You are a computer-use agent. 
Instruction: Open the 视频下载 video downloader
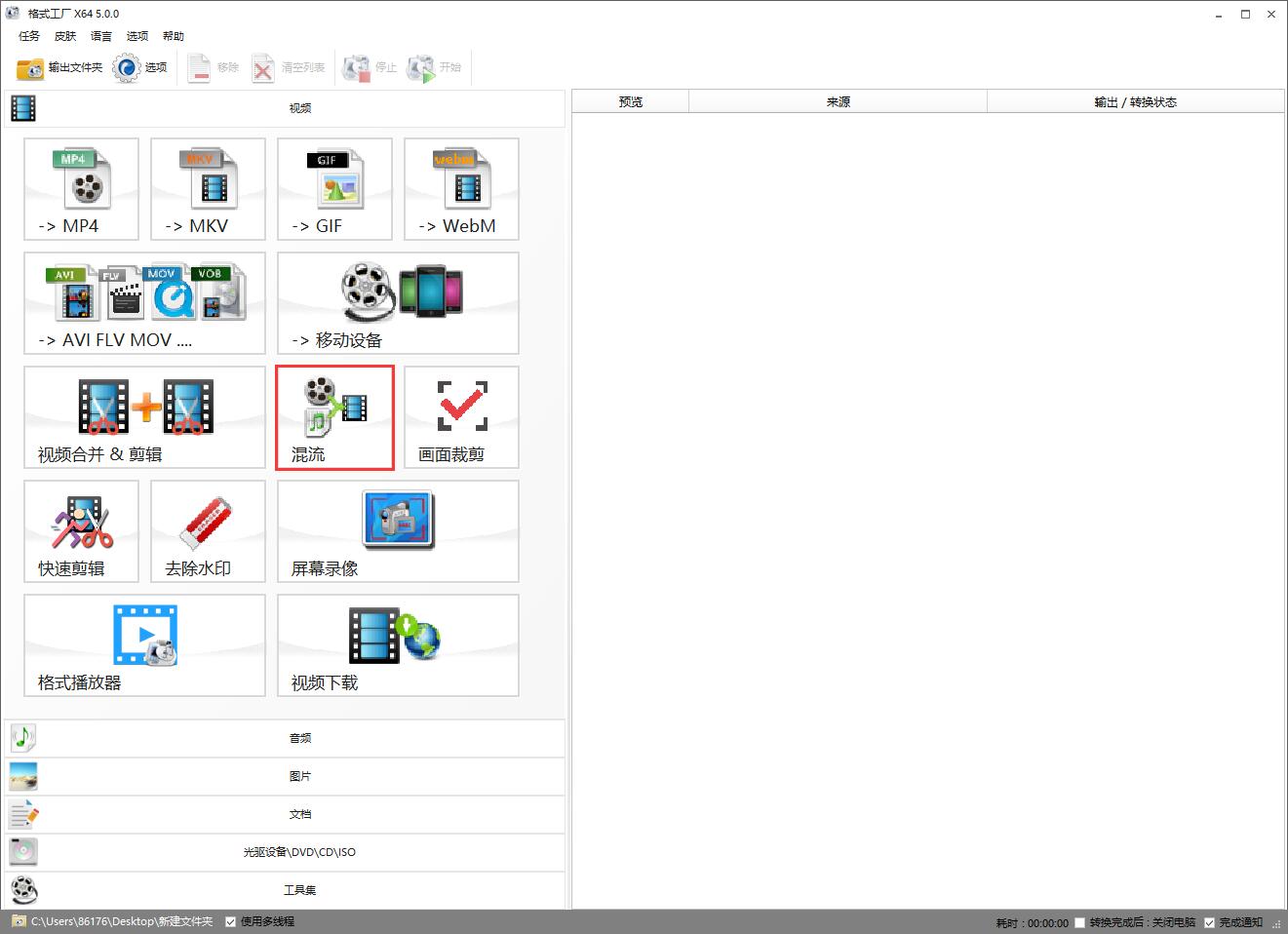398,645
